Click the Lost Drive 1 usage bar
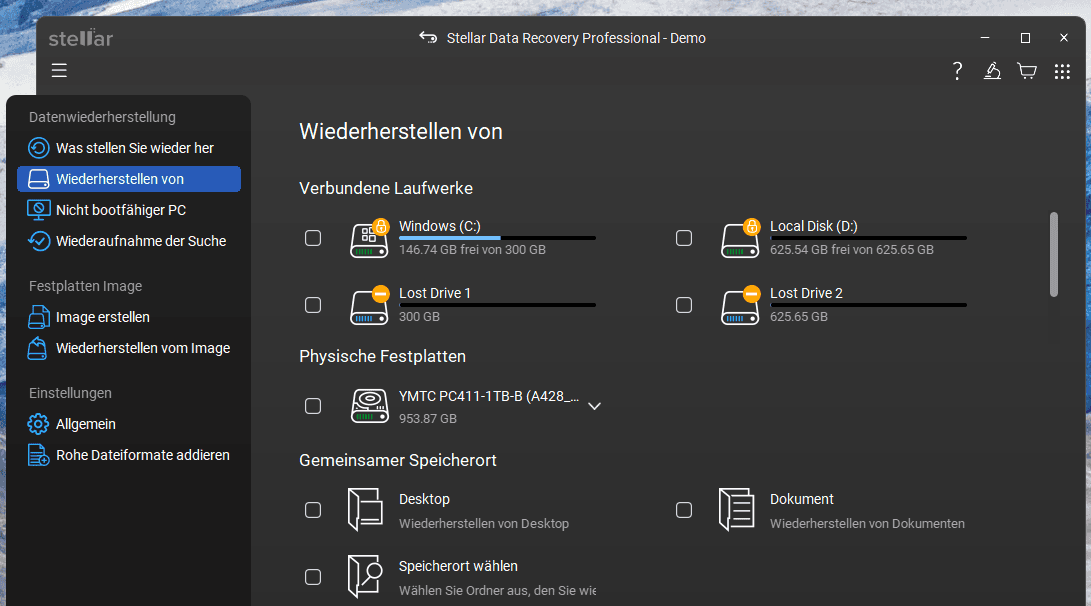 497,305
